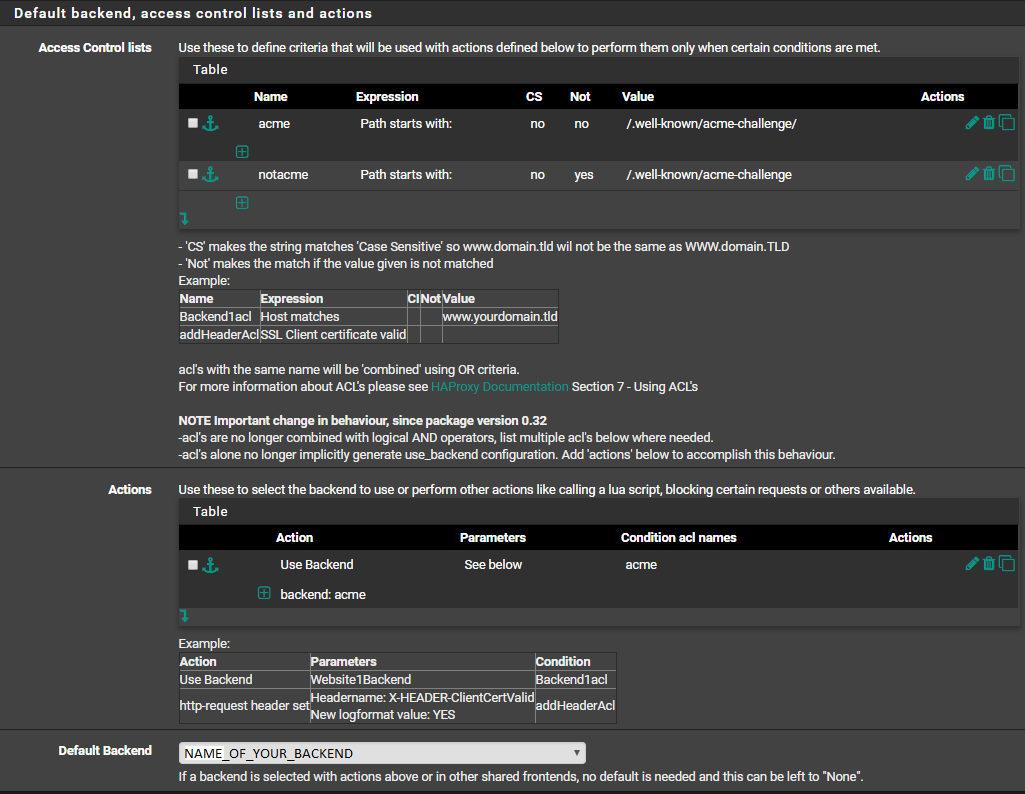Copy the notacme ACL entry
The width and height of the screenshot is (1025, 794).
click(x=1006, y=174)
